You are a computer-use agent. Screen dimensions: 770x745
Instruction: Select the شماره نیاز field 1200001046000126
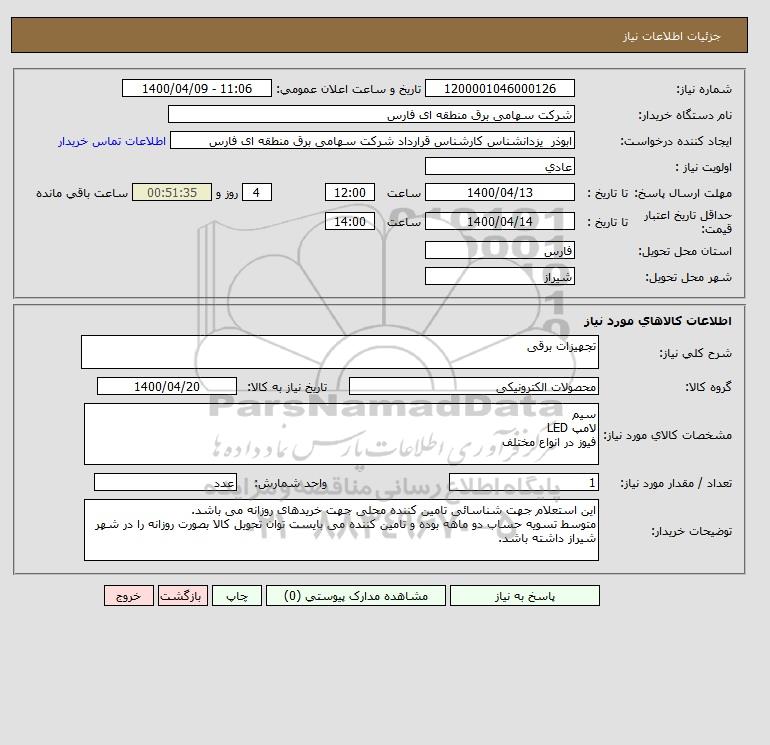tap(499, 88)
